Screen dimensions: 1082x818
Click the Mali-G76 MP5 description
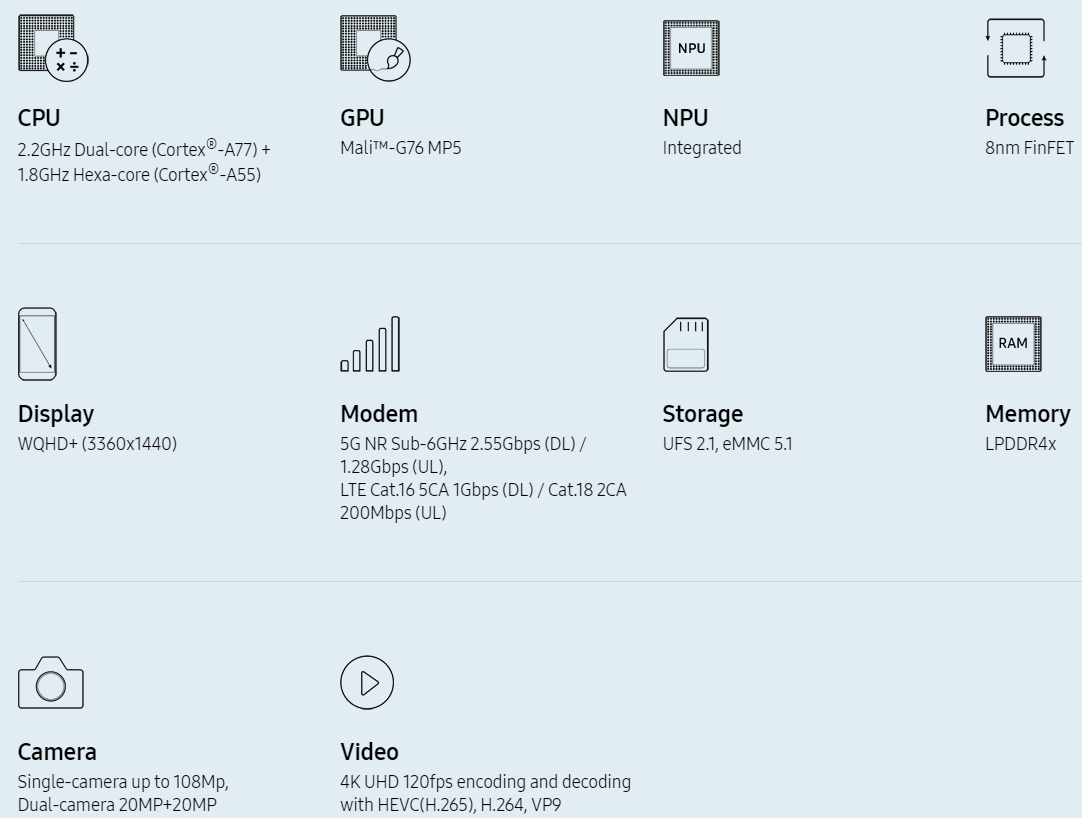(401, 148)
